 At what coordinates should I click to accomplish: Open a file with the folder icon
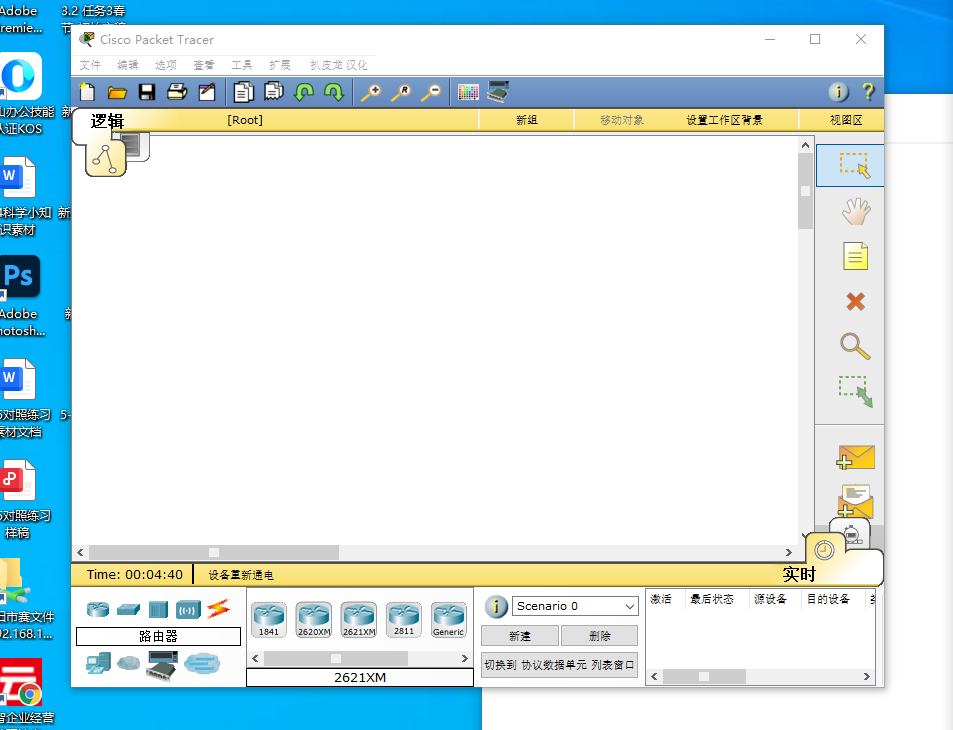(117, 92)
